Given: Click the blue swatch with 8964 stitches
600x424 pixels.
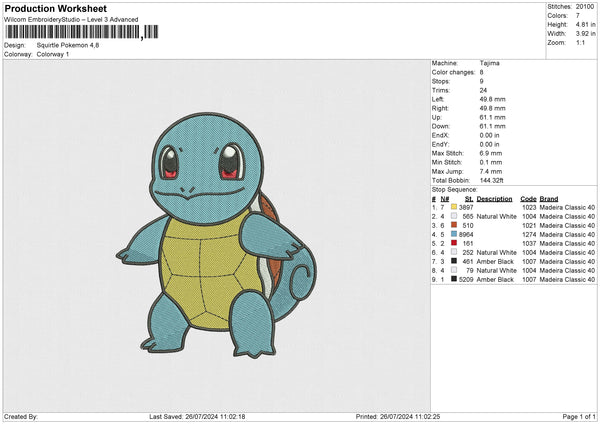Looking at the screenshot, I should tap(455, 234).
